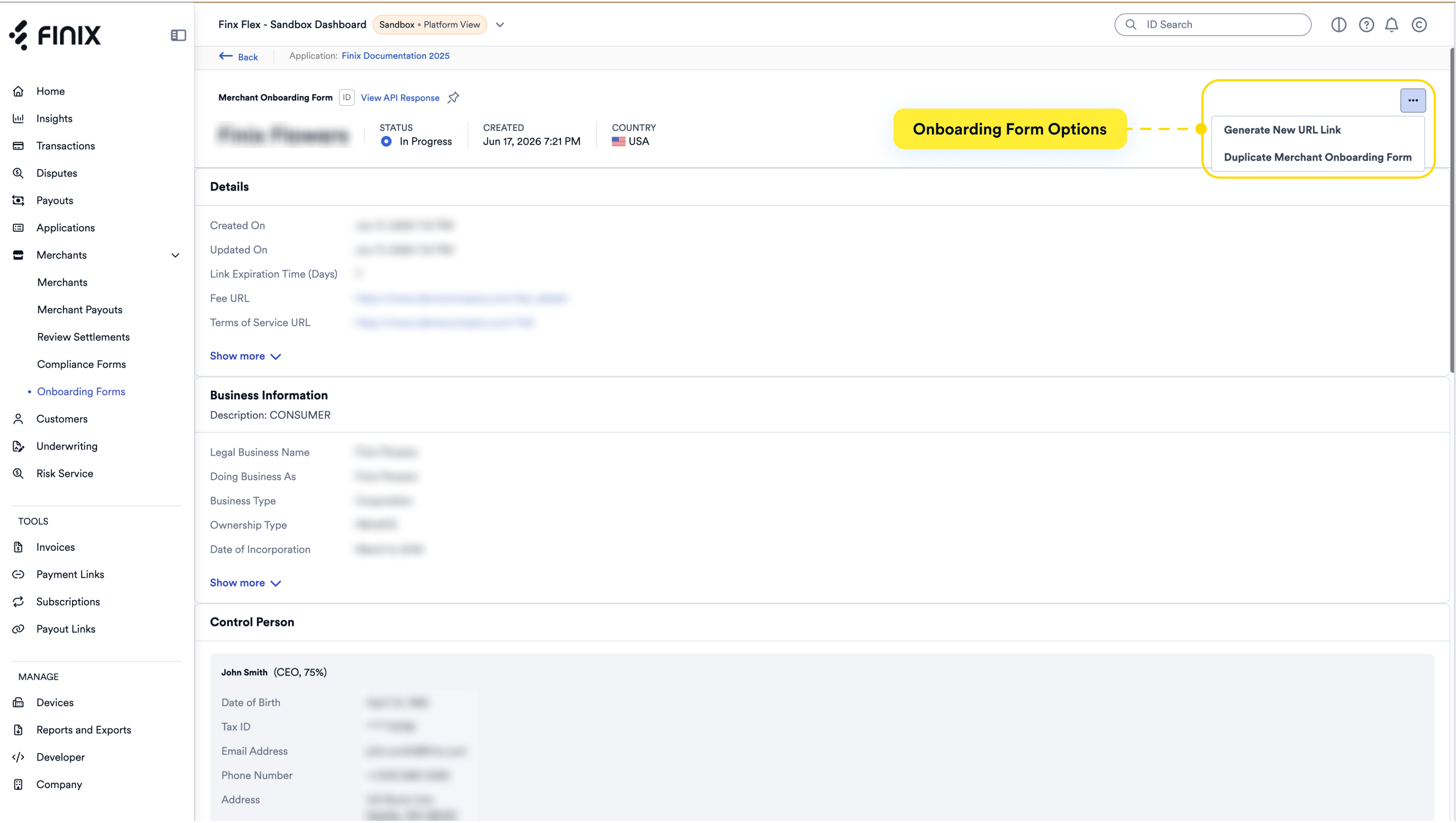This screenshot has height=823, width=1456.
Task: Click the Subscriptions refresh icon
Action: click(18, 602)
